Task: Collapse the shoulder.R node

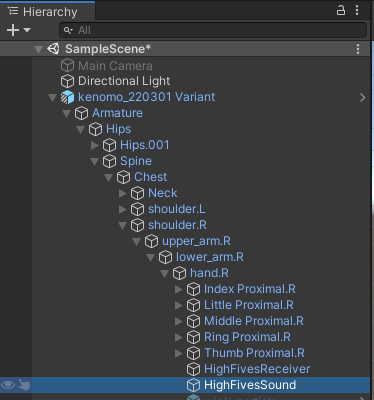Action: click(123, 226)
